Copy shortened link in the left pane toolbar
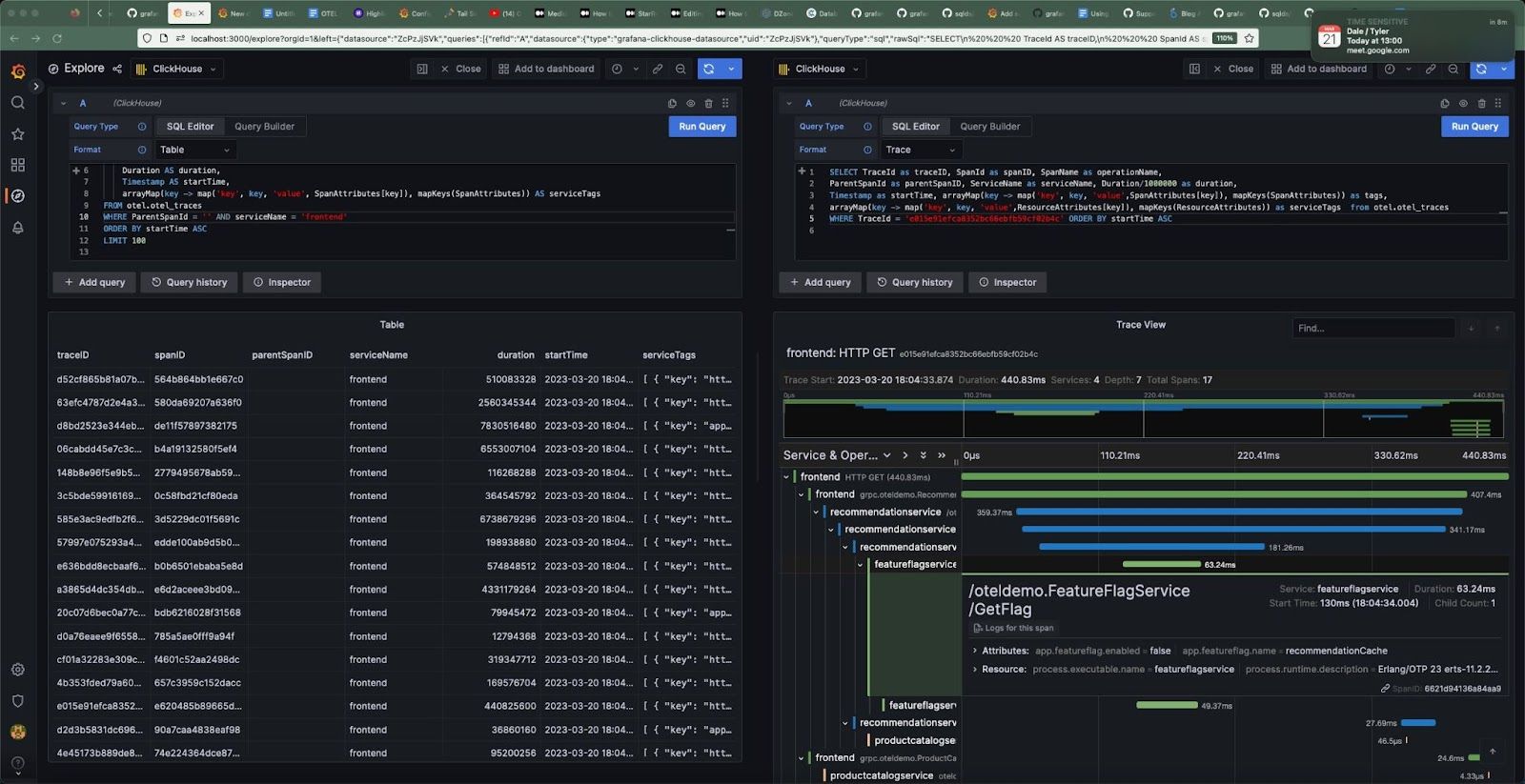 pyautogui.click(x=658, y=69)
